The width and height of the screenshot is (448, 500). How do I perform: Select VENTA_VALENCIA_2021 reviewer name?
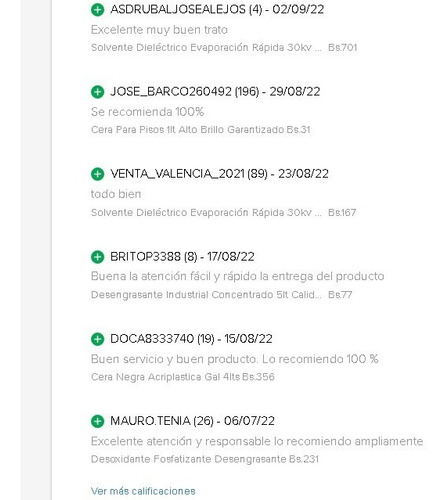[177, 174]
